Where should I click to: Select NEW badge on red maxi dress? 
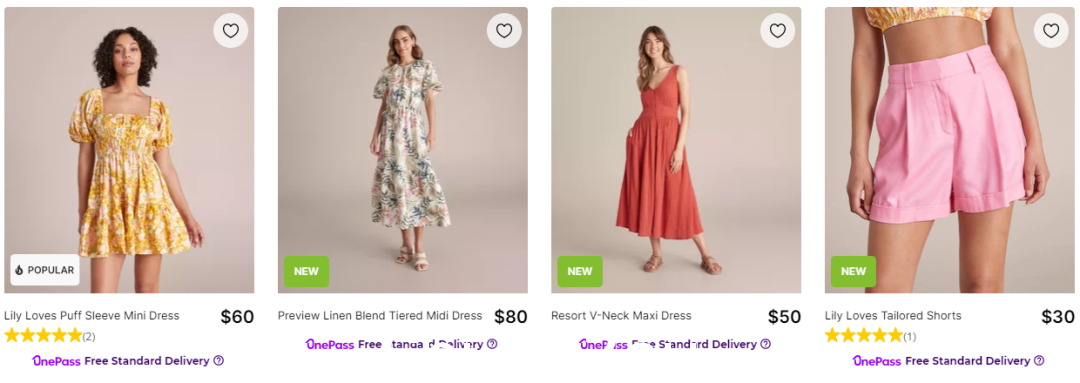(x=580, y=271)
